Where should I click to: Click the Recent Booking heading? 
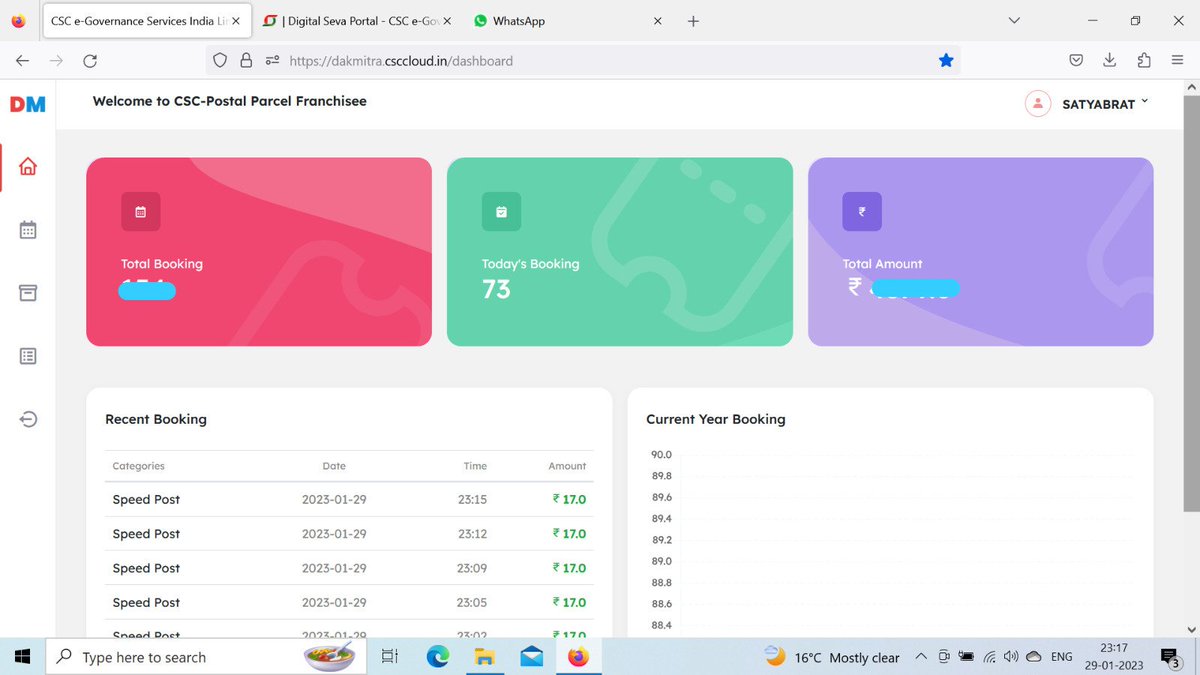coord(156,419)
